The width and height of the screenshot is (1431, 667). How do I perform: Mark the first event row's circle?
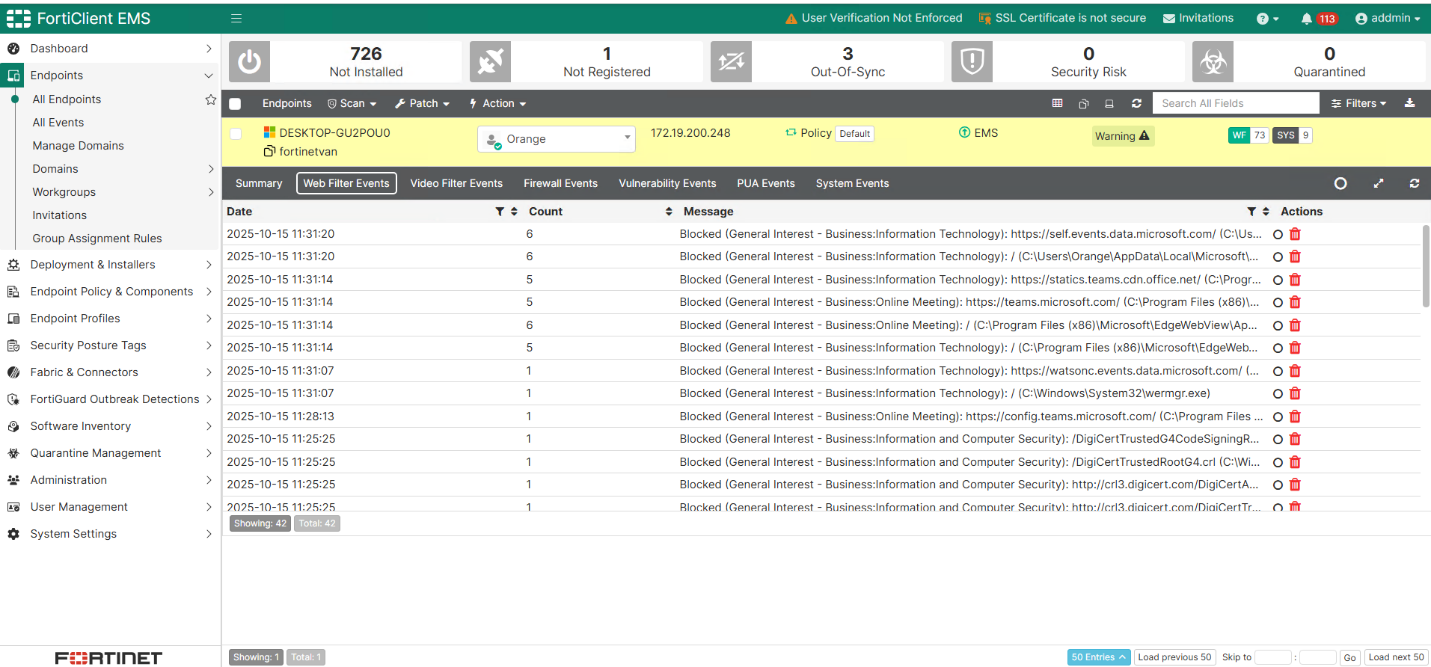click(1277, 234)
